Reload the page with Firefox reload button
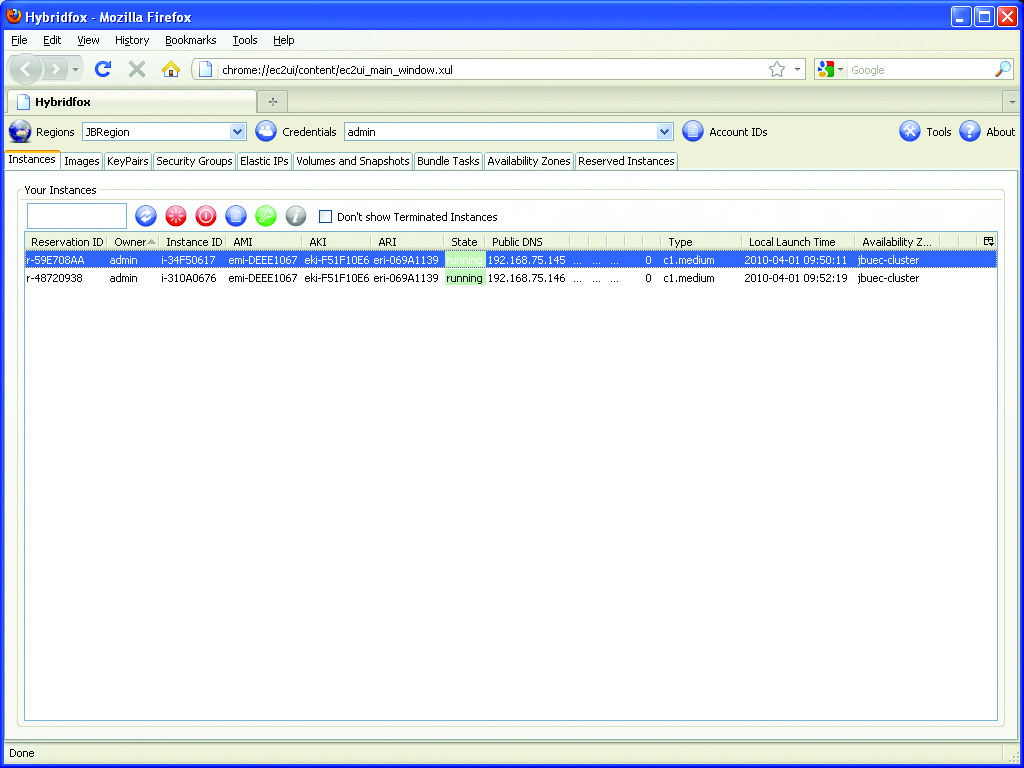Image resolution: width=1024 pixels, height=768 pixels. point(102,69)
